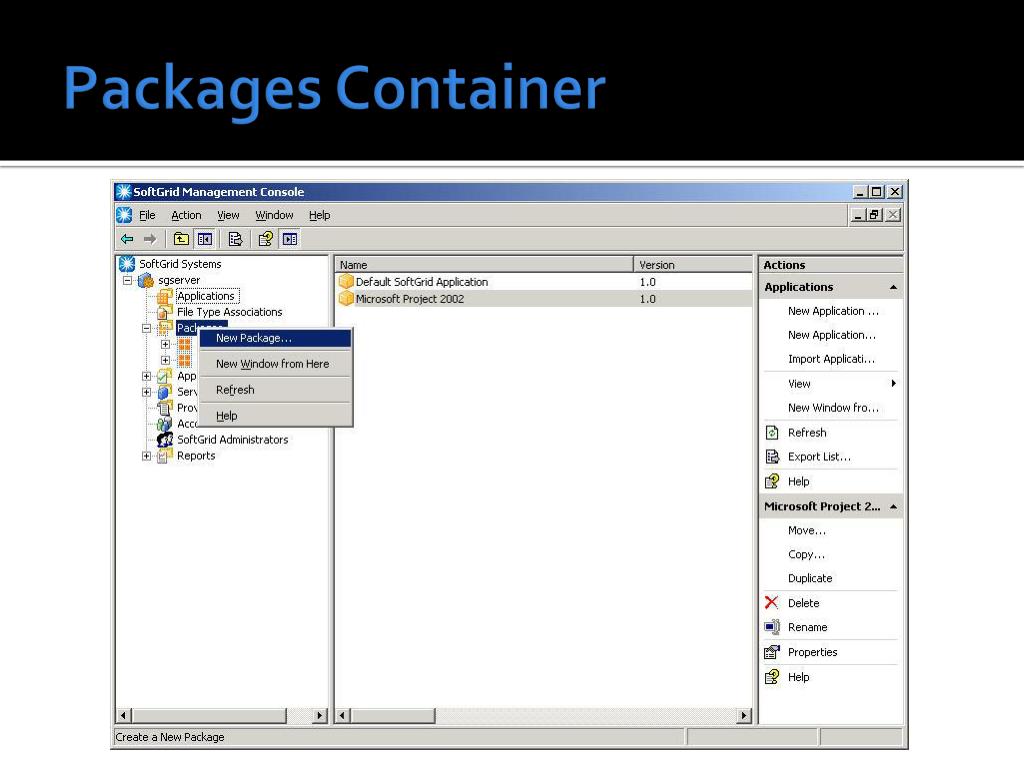Viewport: 1024px width, 768px height.
Task: Click the Default SoftGrid Application package icon
Action: point(346,281)
